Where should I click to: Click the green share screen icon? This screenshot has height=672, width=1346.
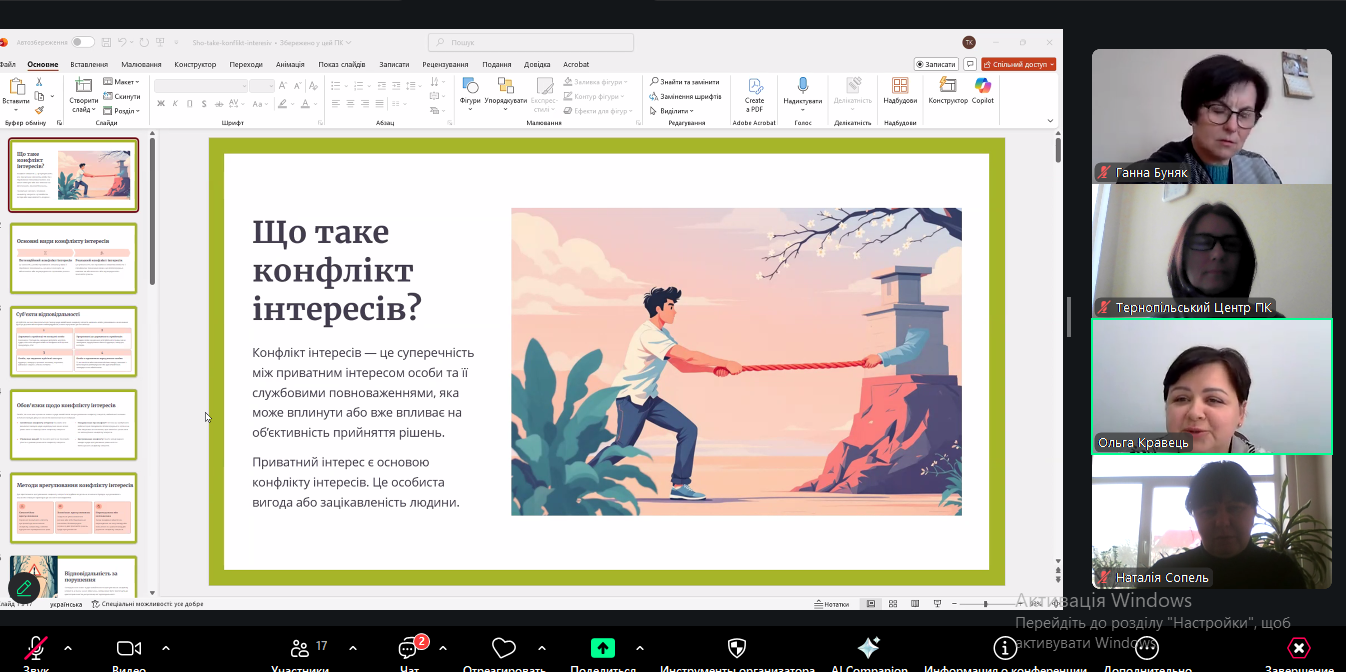(602, 648)
